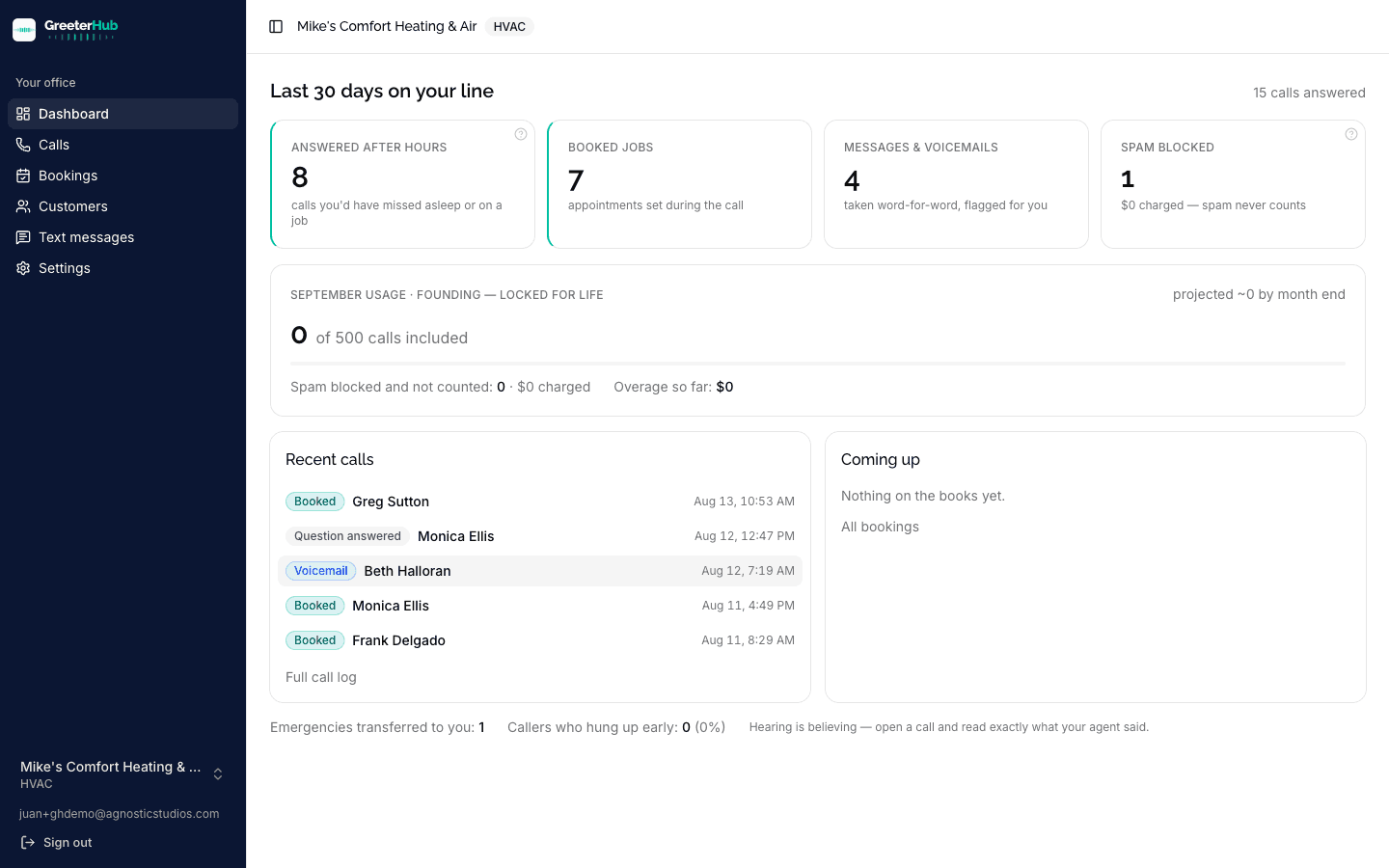Click the Customers people icon
Image resolution: width=1389 pixels, height=868 pixels.
pos(23,206)
